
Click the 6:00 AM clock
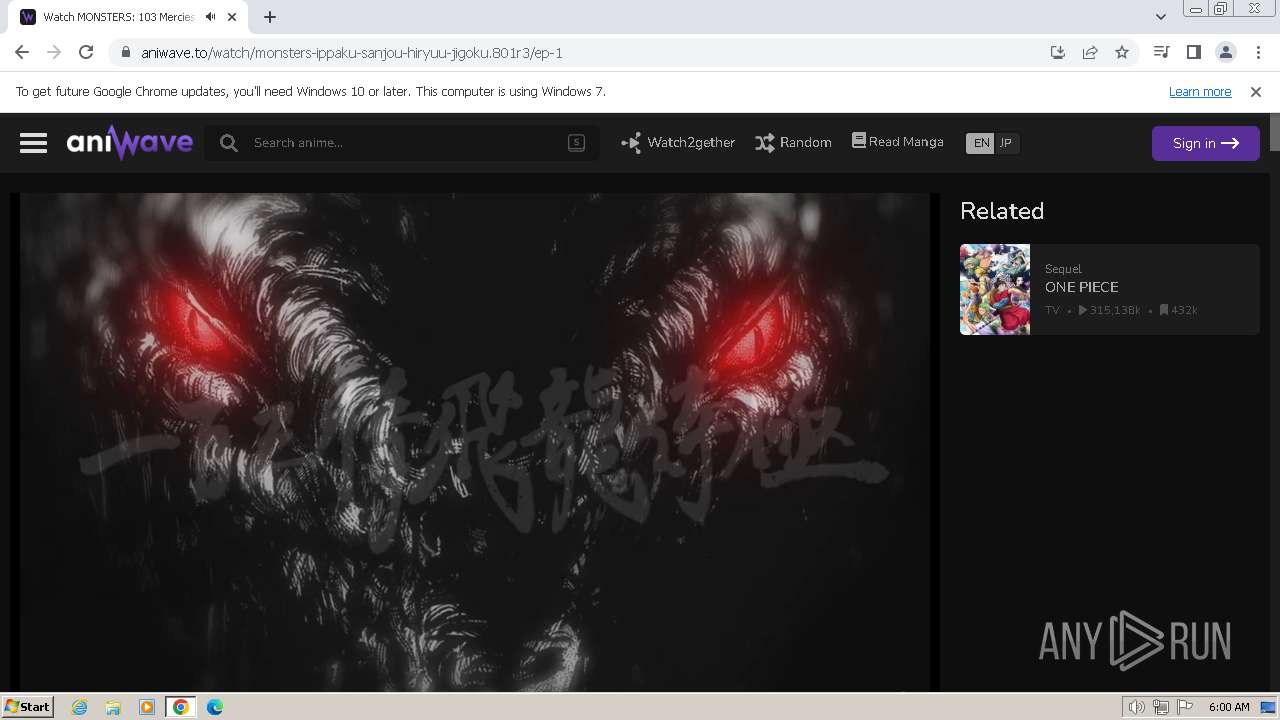coord(1229,707)
